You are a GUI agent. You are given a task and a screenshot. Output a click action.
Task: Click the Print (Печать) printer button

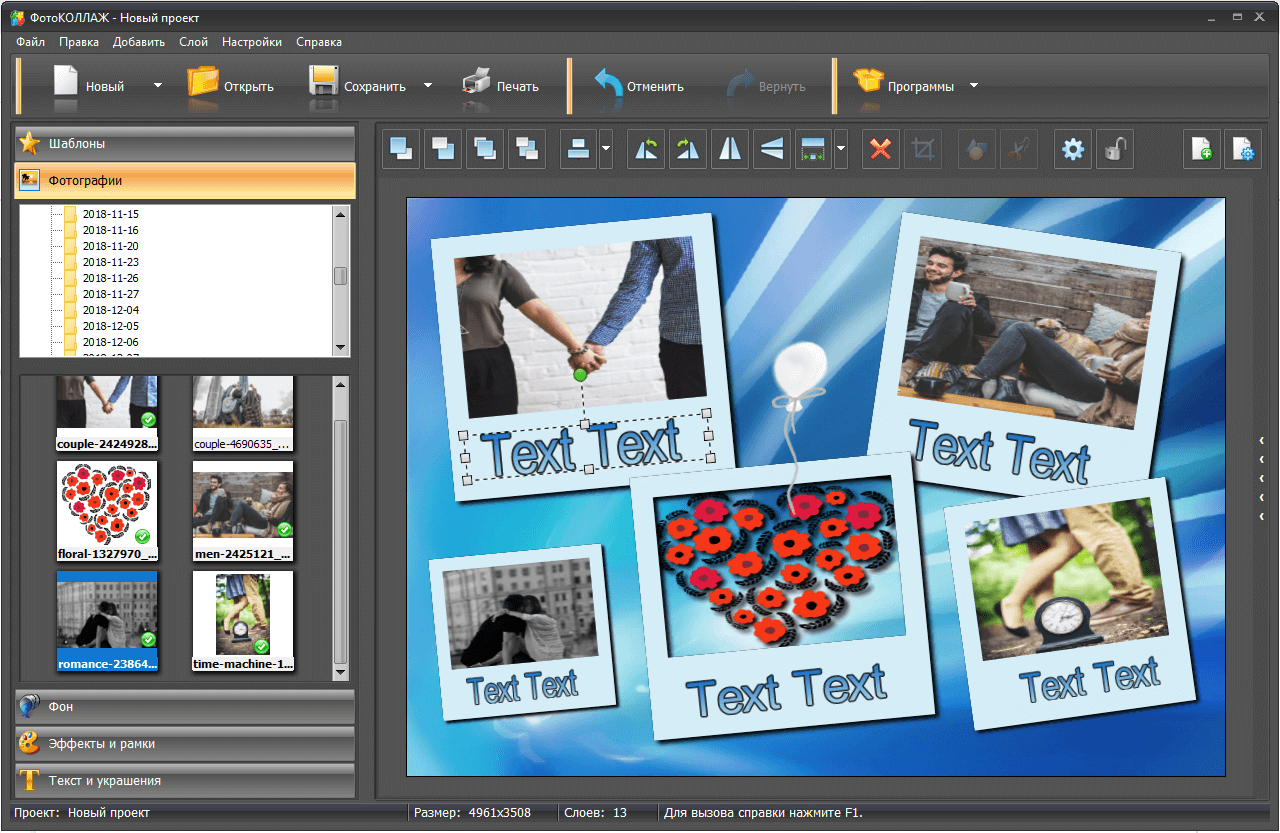[501, 86]
